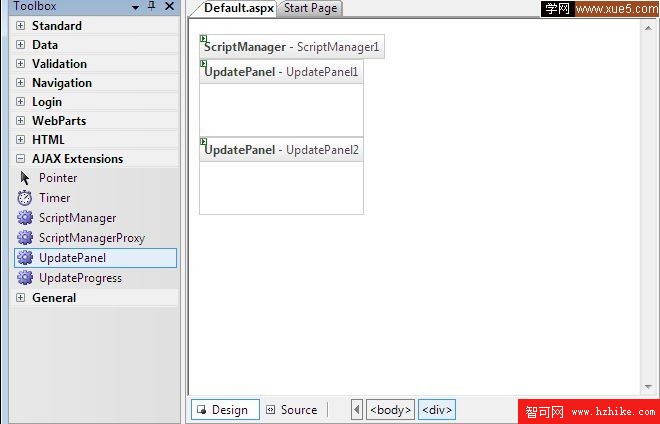660x424 pixels.
Task: Open the Toolbox window position dropdown arrow
Action: [136, 7]
